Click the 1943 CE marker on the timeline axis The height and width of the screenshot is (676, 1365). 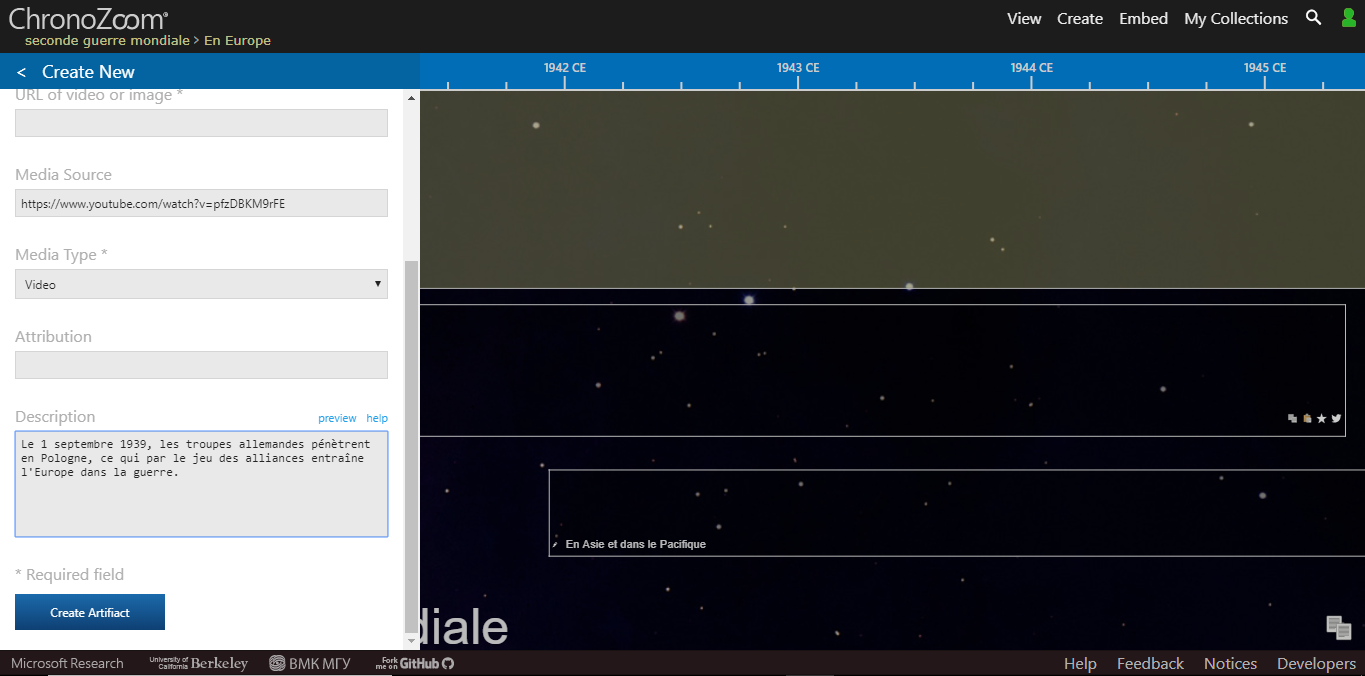pos(798,68)
